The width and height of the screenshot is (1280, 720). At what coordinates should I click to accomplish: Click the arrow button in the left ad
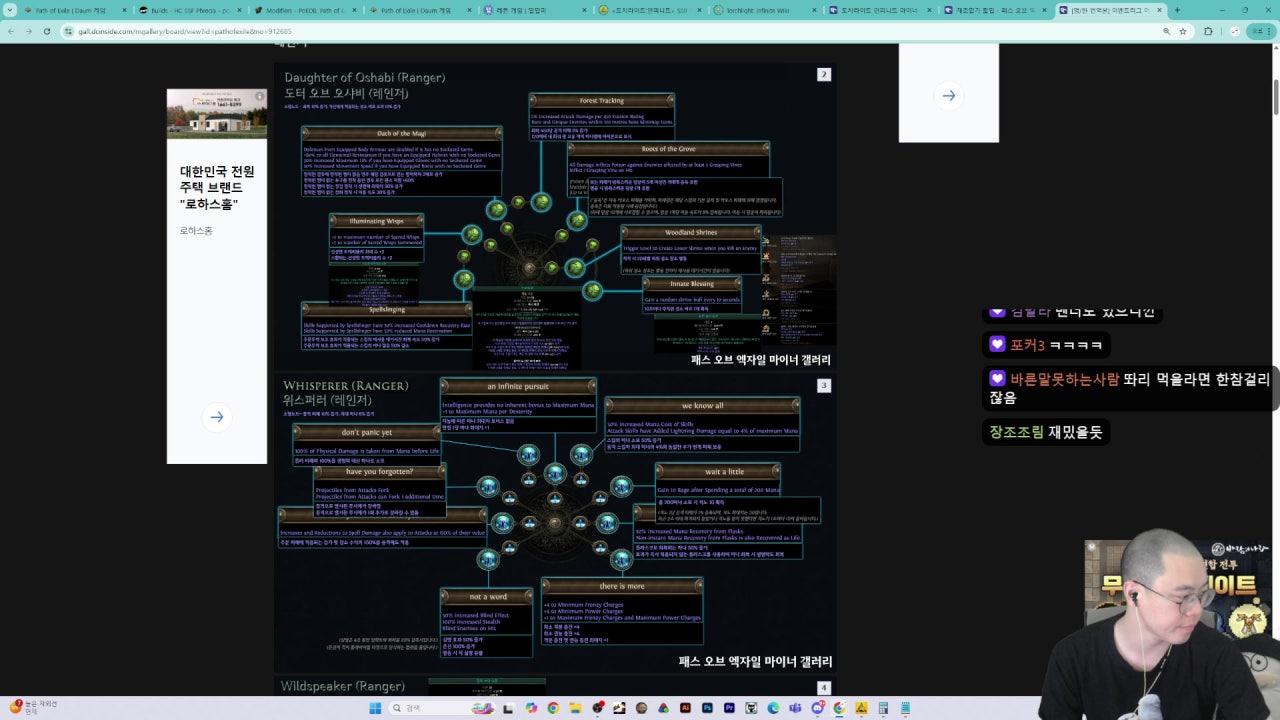(216, 417)
